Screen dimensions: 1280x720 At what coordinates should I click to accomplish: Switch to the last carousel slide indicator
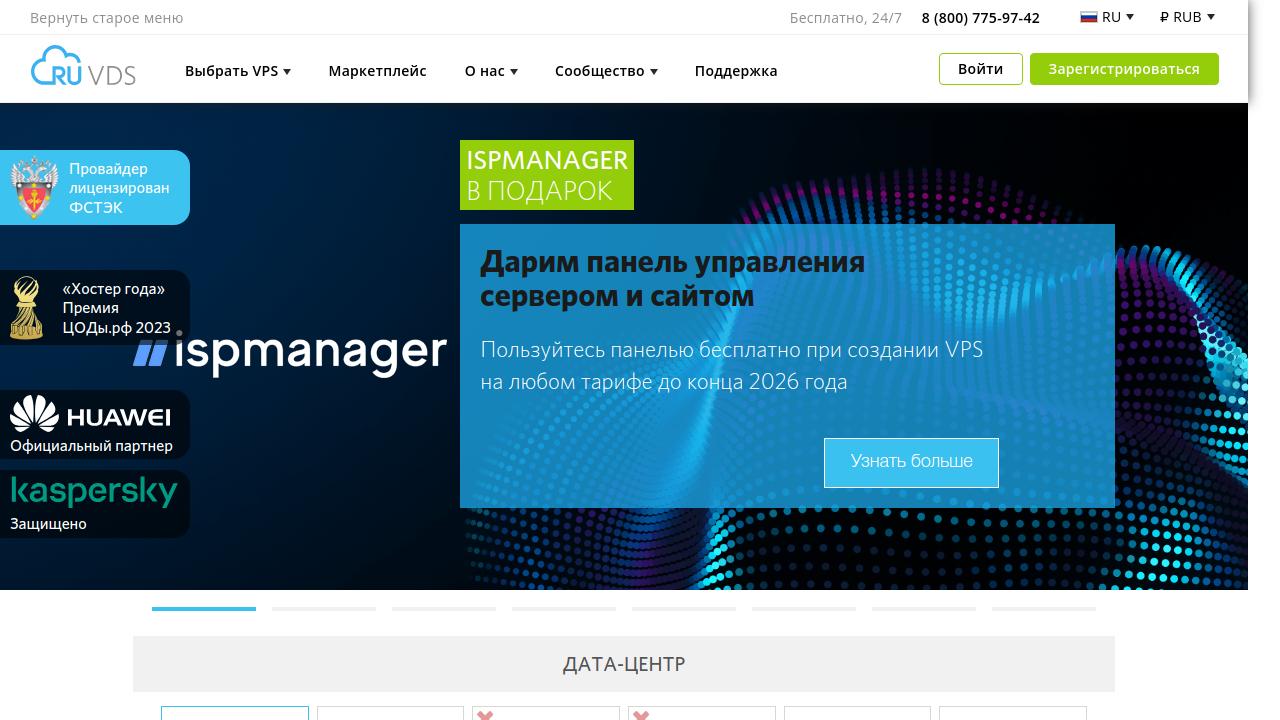[1044, 608]
